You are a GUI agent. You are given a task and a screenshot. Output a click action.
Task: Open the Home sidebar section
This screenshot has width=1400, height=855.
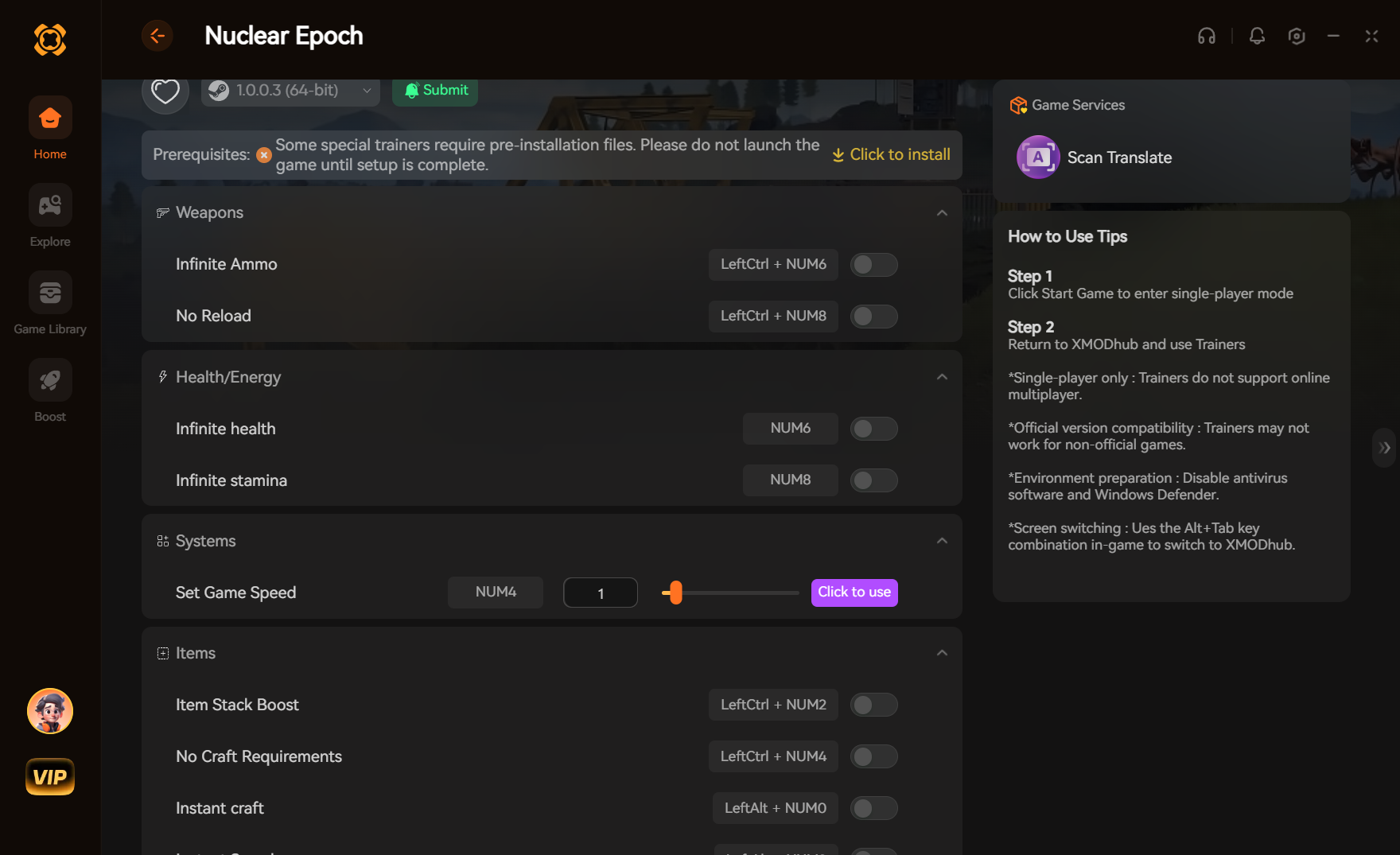(x=50, y=129)
